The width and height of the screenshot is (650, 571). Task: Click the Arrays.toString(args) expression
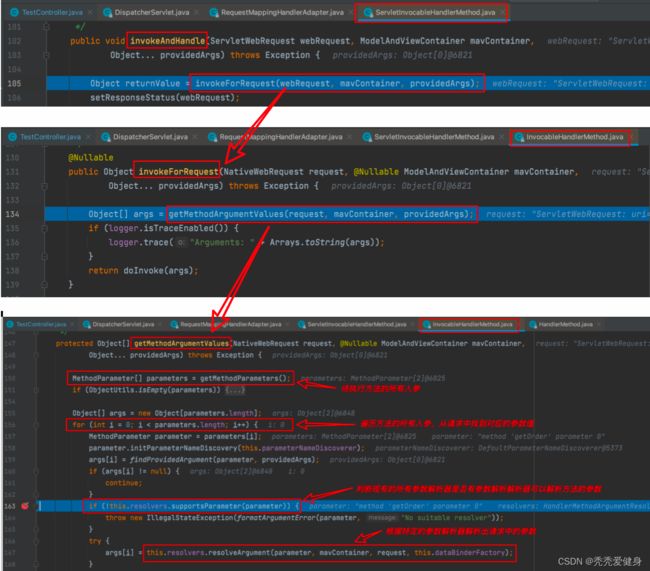click(x=324, y=242)
